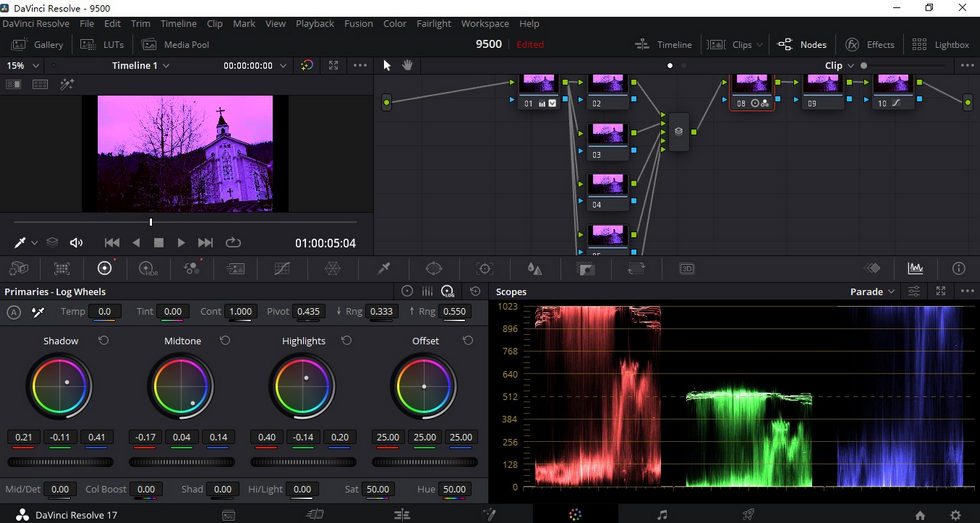Show the Keyframes panel

point(872,268)
